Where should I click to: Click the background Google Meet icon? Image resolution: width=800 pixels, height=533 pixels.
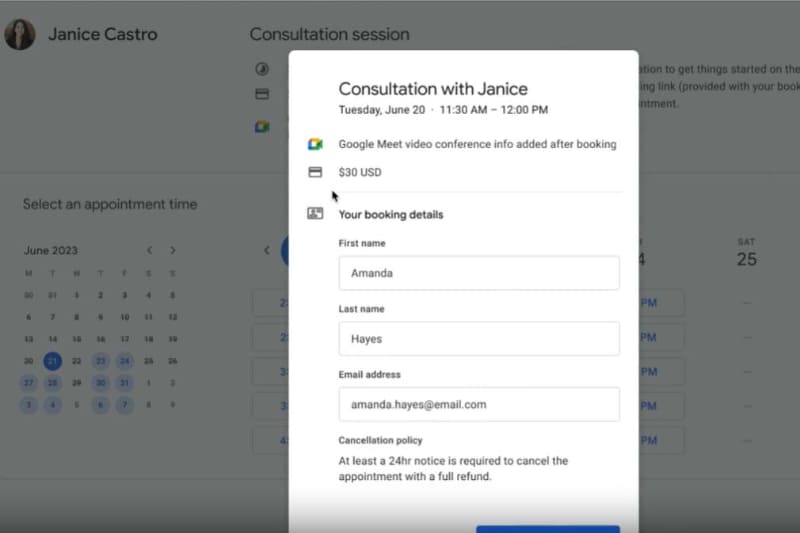[x=262, y=126]
